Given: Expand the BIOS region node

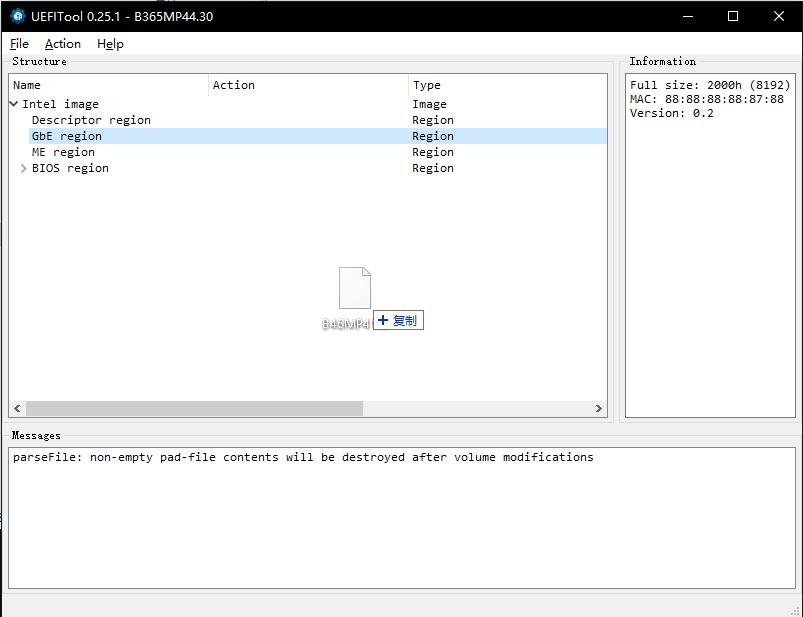Looking at the screenshot, I should [x=24, y=168].
